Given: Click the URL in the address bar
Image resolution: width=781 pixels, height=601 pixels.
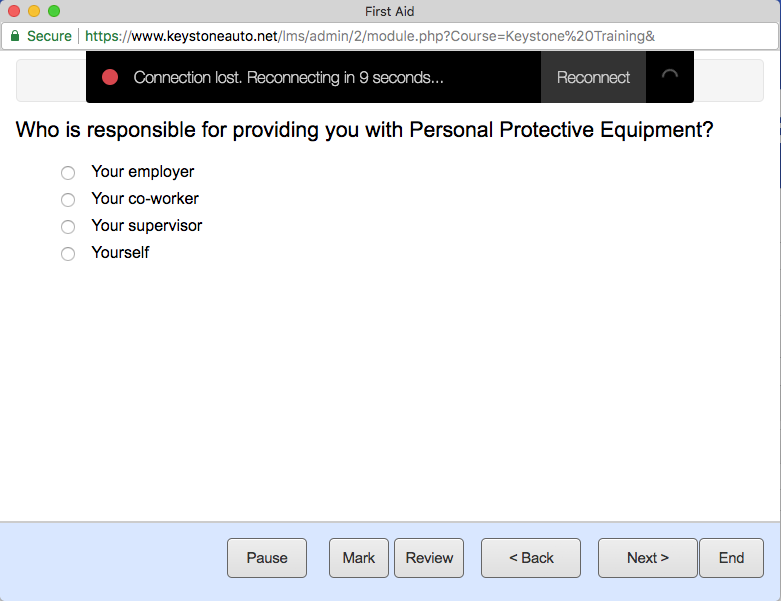Looking at the screenshot, I should click(x=370, y=36).
